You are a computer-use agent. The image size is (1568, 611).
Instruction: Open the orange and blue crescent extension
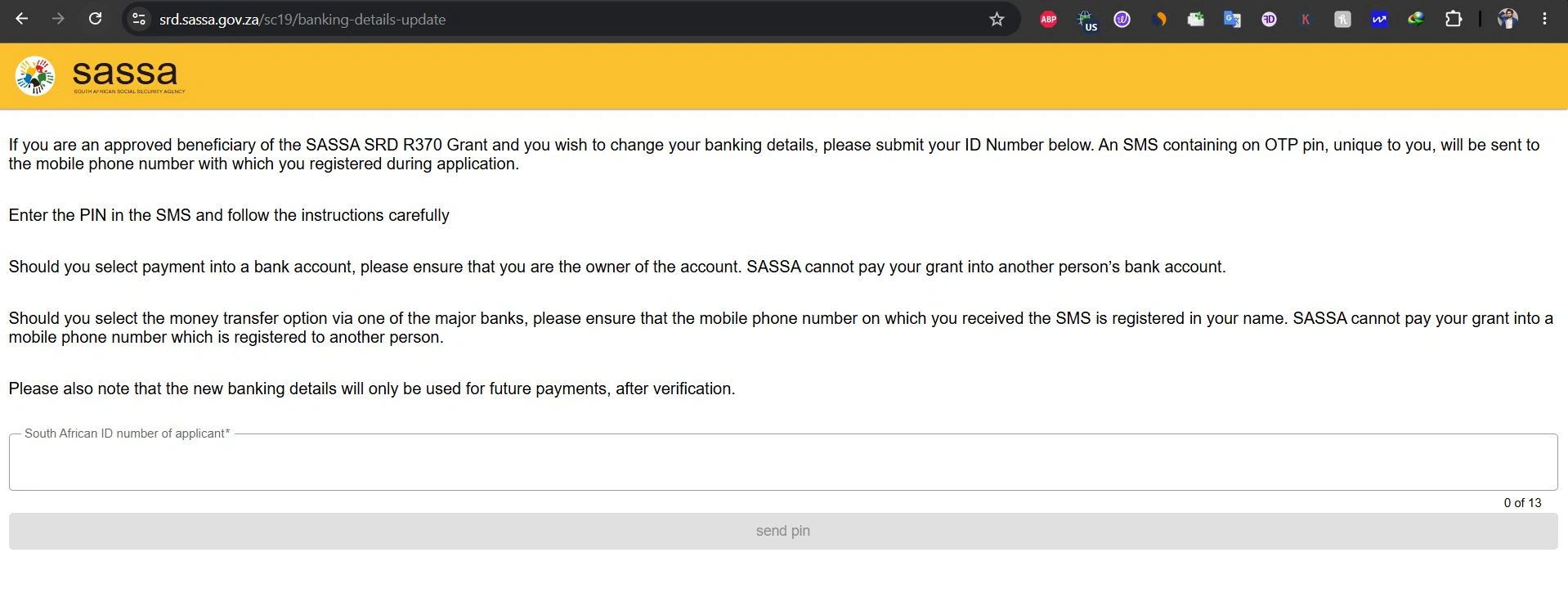[x=1159, y=19]
